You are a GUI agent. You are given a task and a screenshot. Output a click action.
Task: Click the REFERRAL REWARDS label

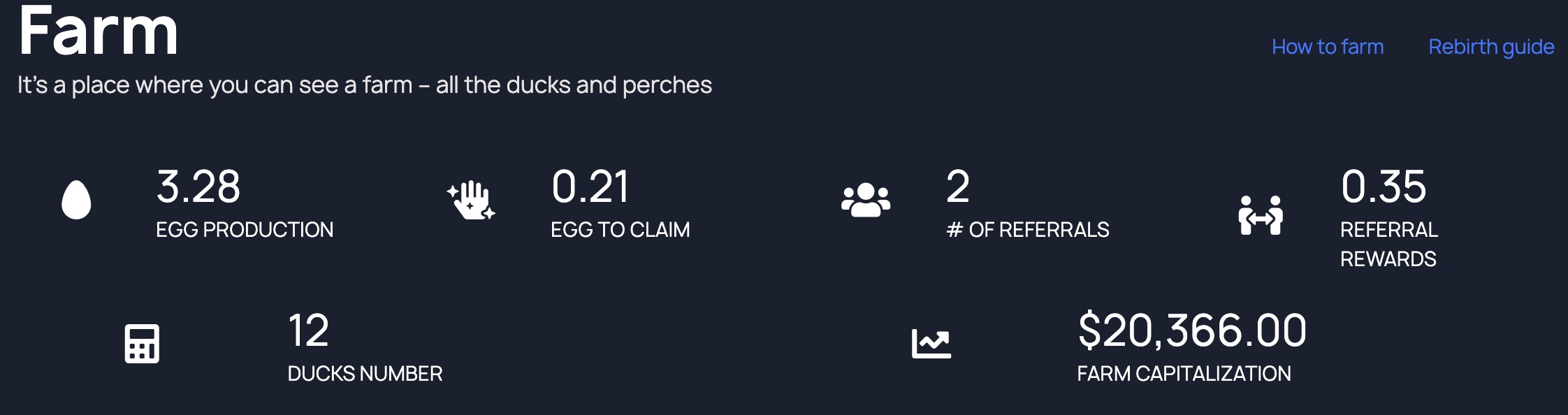1388,245
